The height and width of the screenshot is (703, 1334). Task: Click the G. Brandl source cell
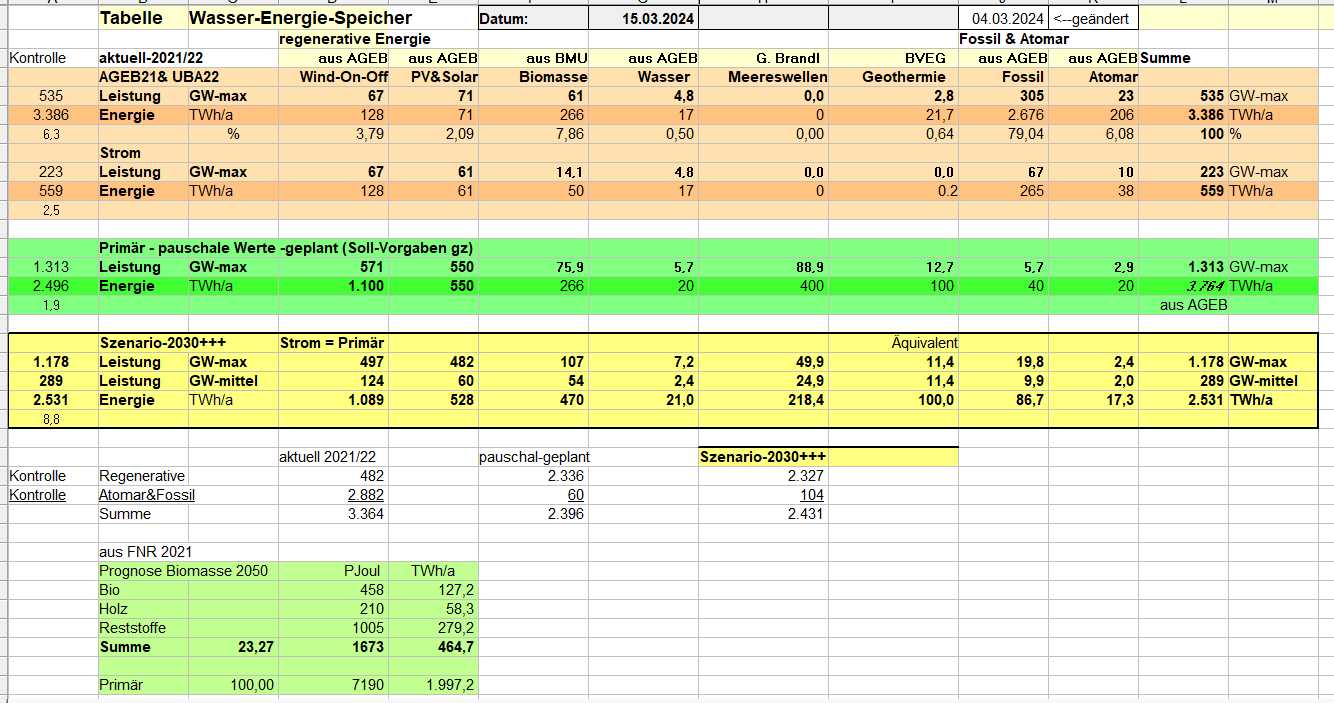(x=789, y=58)
